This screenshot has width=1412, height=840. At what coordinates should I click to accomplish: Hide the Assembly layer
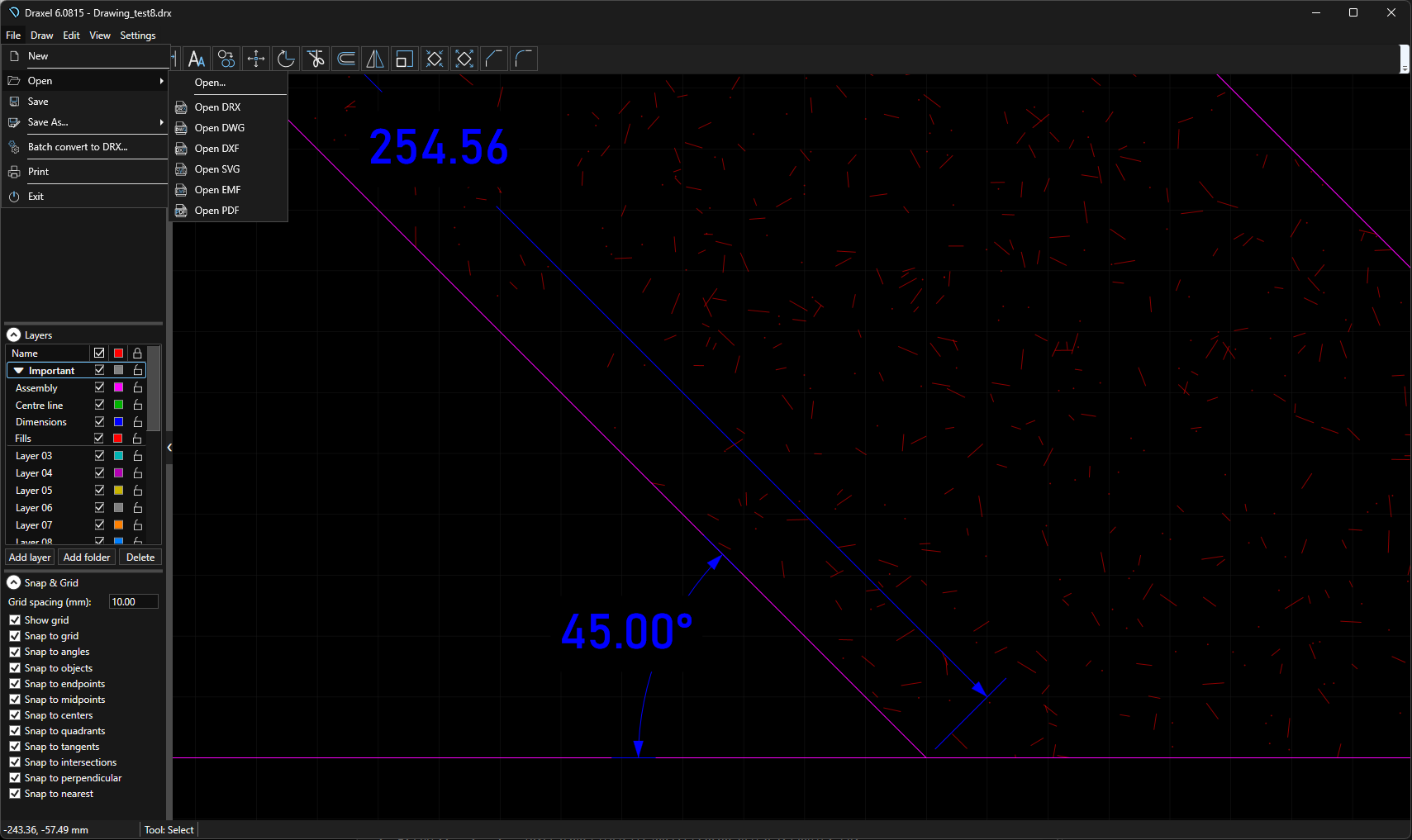(99, 387)
